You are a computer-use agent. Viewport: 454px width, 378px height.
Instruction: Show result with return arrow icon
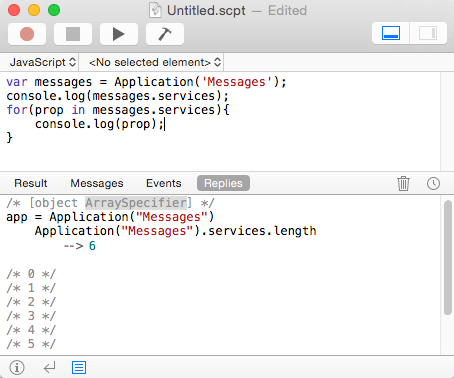tap(49, 368)
